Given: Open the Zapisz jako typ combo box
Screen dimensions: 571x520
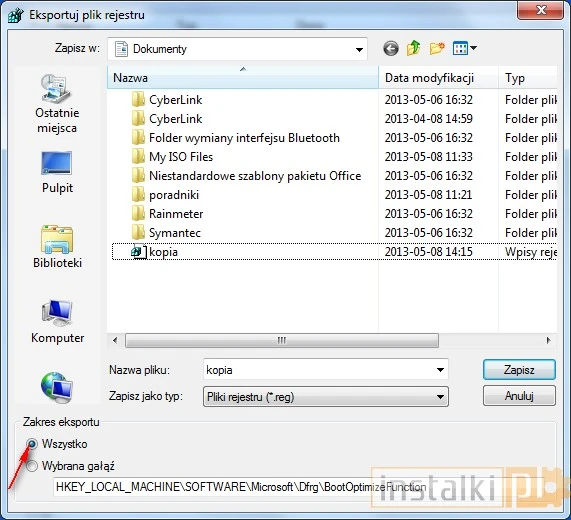Looking at the screenshot, I should [x=326, y=397].
